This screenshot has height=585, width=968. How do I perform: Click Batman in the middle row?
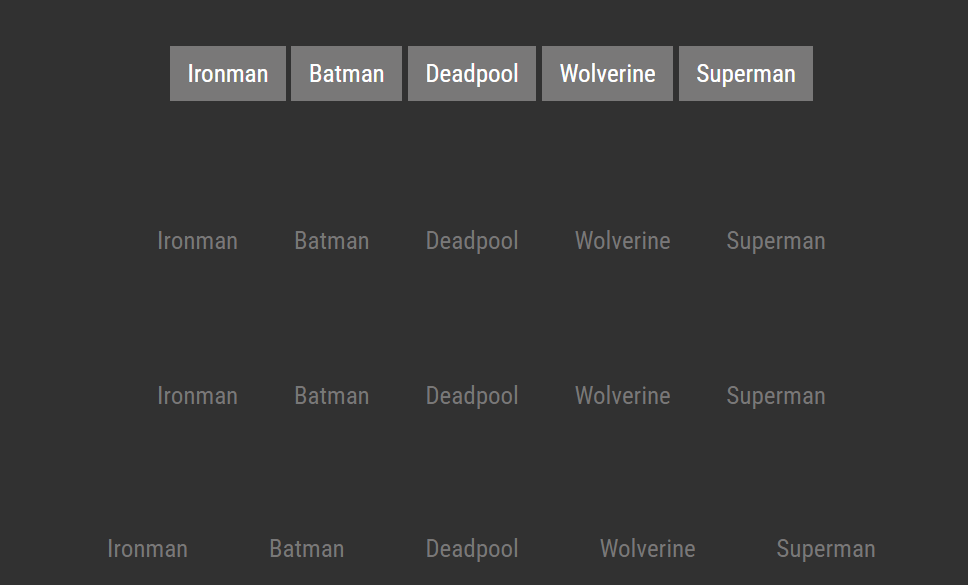331,395
